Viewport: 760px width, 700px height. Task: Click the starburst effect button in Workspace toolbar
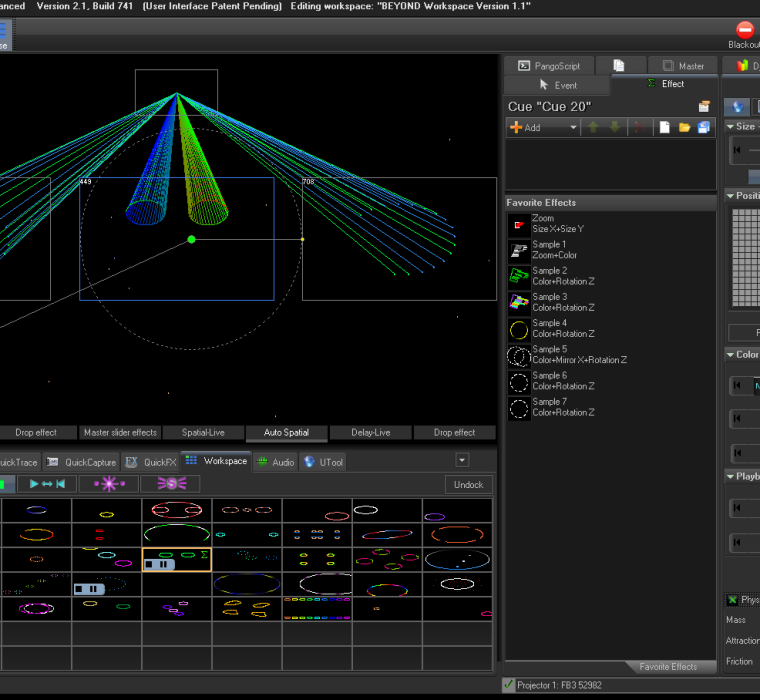[108, 484]
